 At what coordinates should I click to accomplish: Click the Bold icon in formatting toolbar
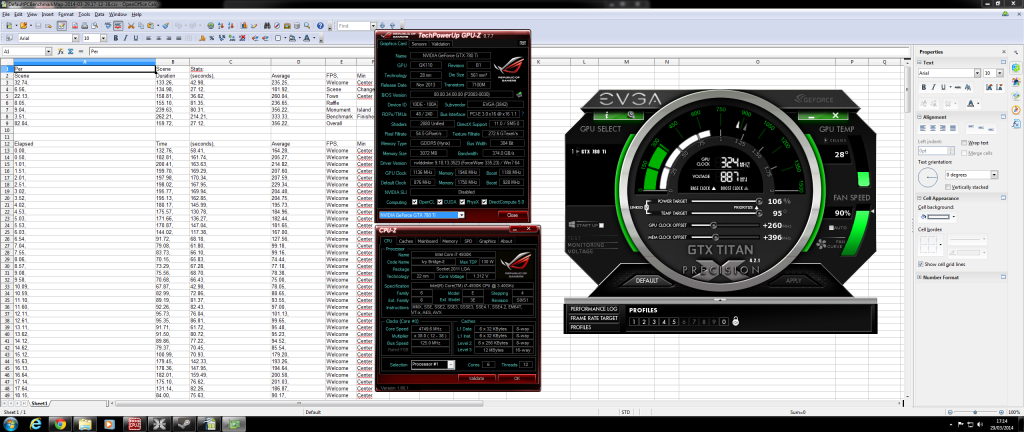point(116,38)
